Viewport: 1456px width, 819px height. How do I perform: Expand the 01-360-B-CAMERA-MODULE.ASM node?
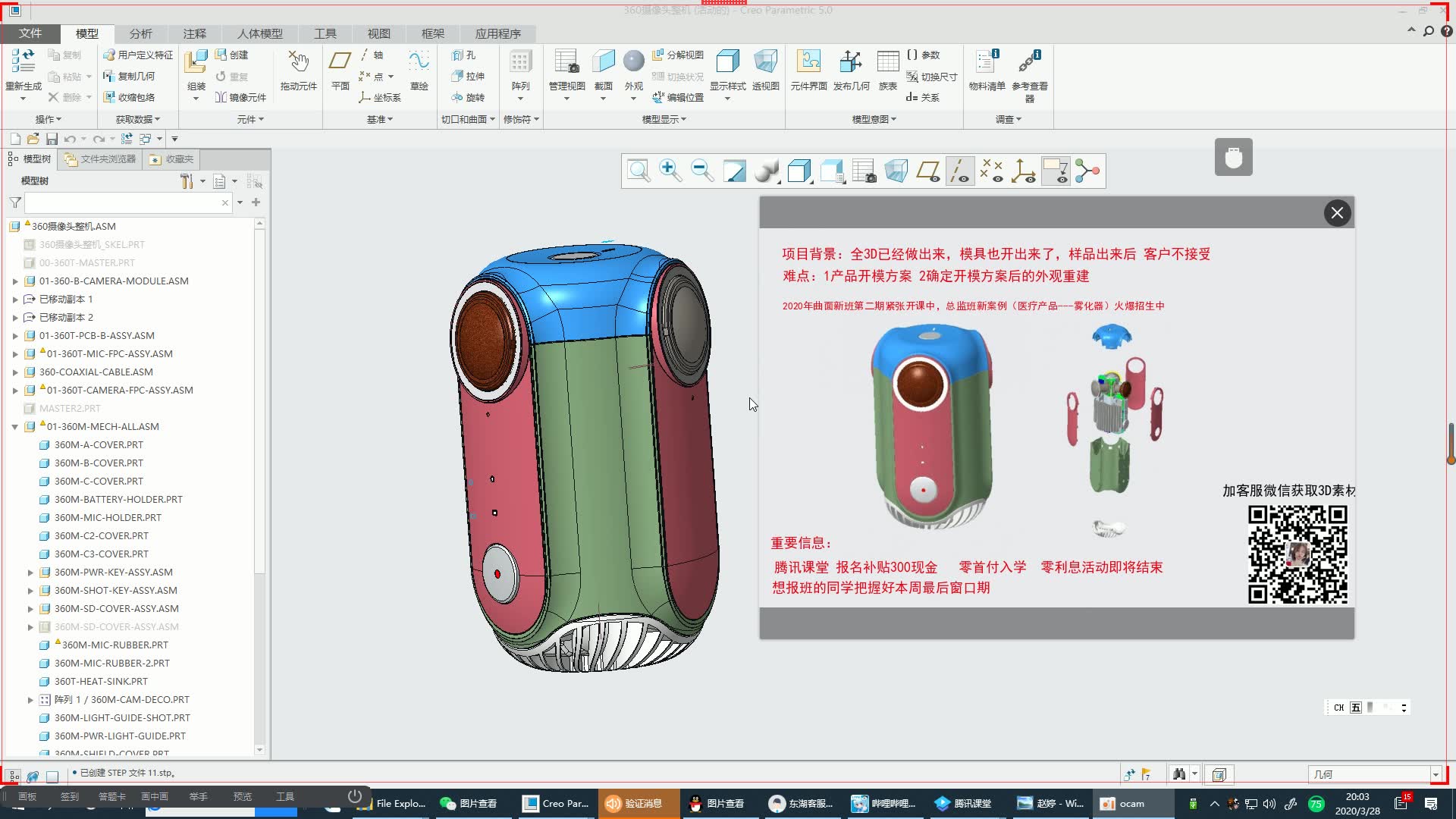coord(14,281)
